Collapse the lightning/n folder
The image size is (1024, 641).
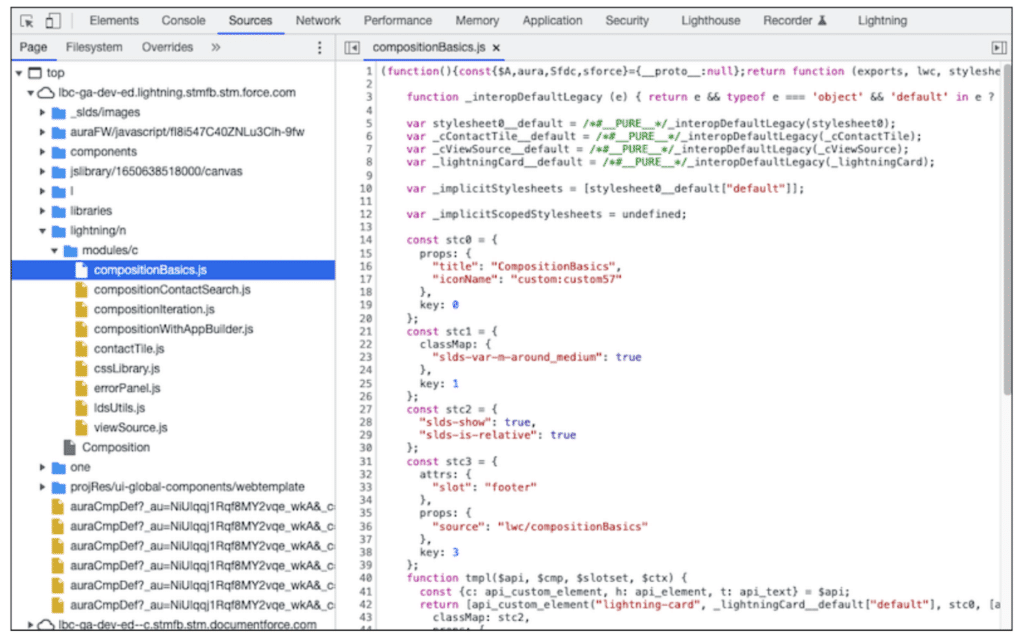click(x=42, y=231)
